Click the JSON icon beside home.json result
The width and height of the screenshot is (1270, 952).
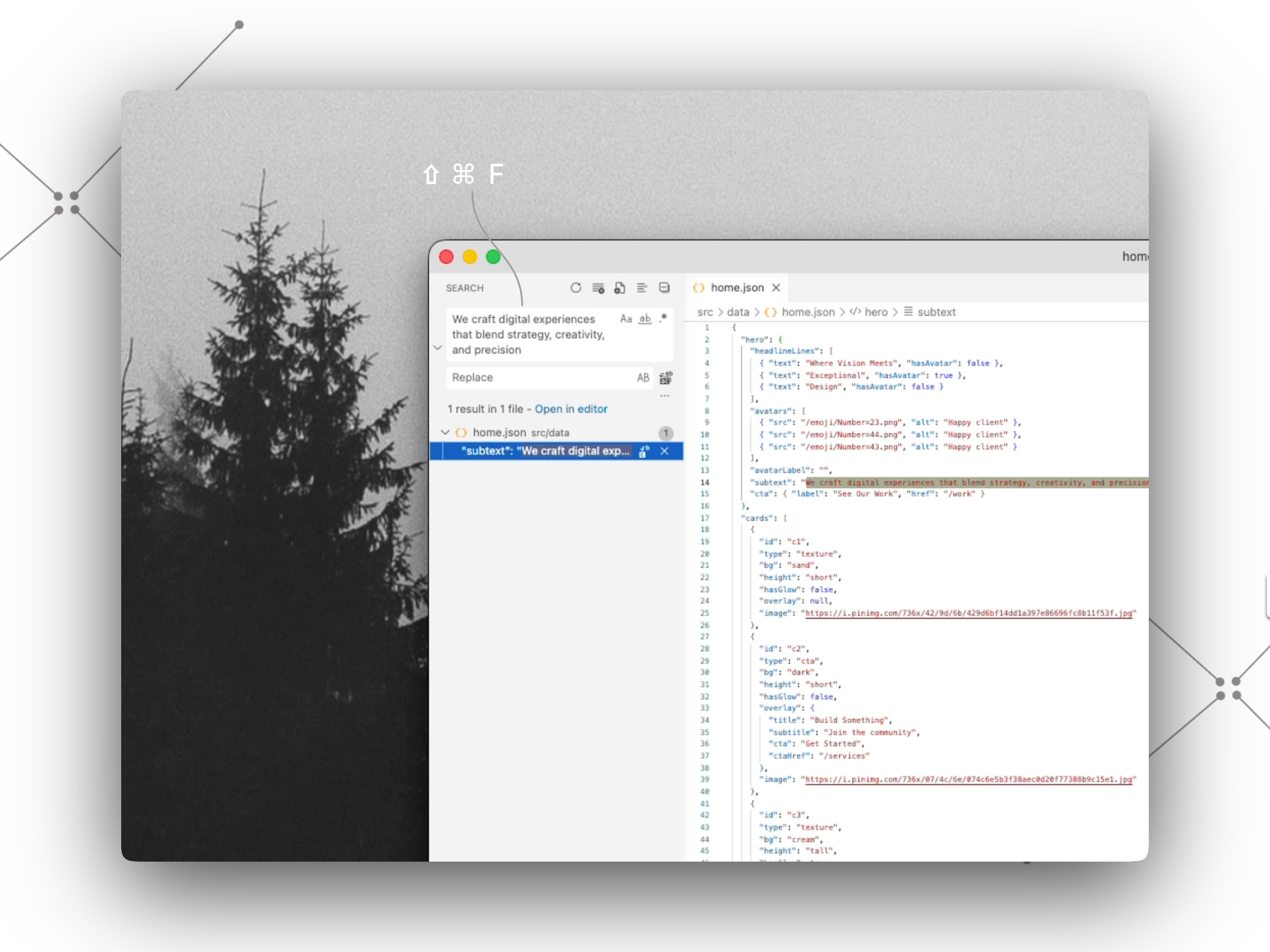[x=461, y=432]
